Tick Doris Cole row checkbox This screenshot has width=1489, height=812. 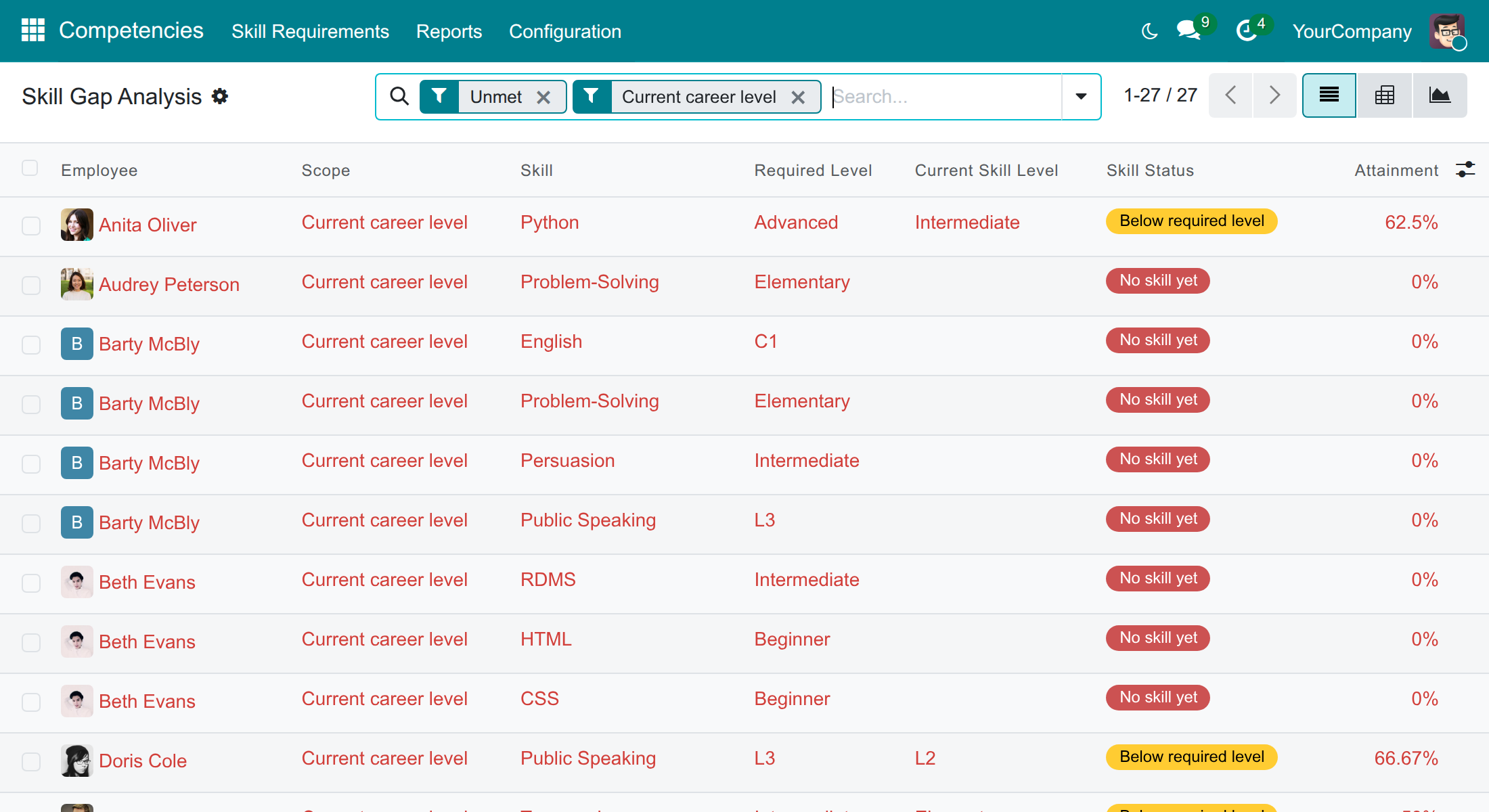click(31, 762)
